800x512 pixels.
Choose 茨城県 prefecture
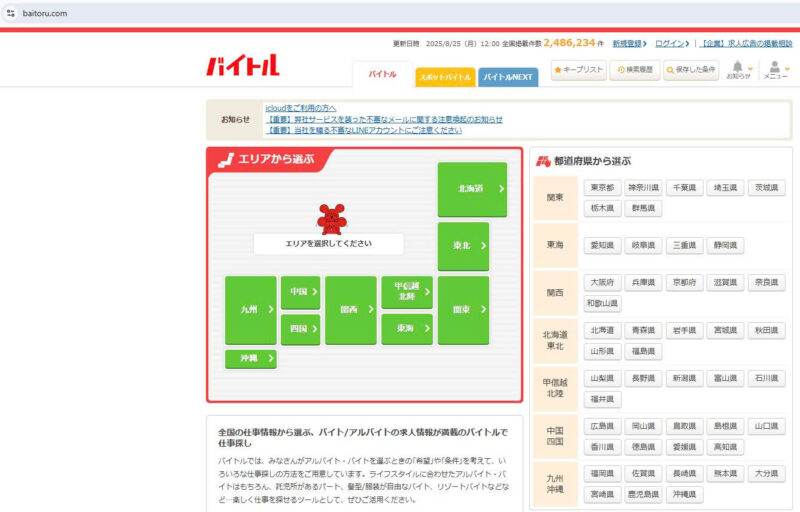[x=767, y=188]
